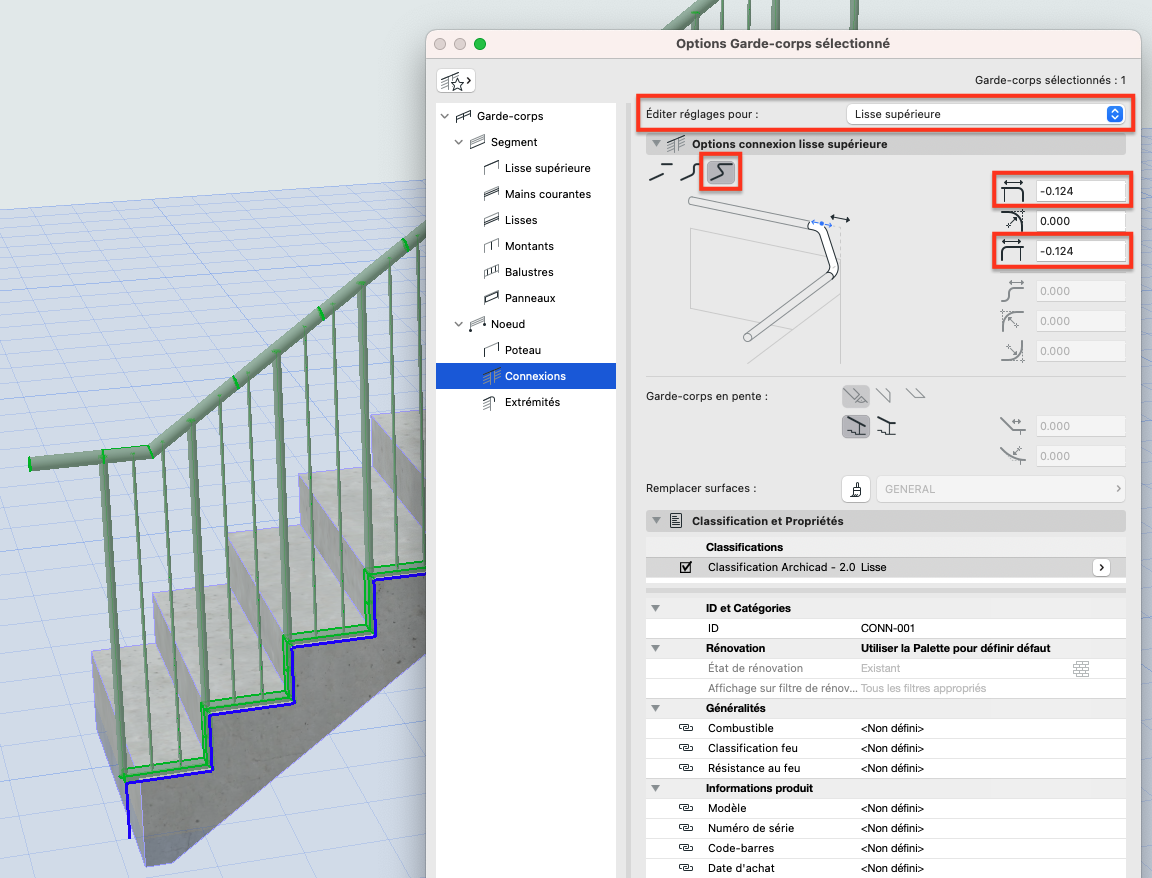Select Montants in tree
The height and width of the screenshot is (878, 1152).
[529, 246]
